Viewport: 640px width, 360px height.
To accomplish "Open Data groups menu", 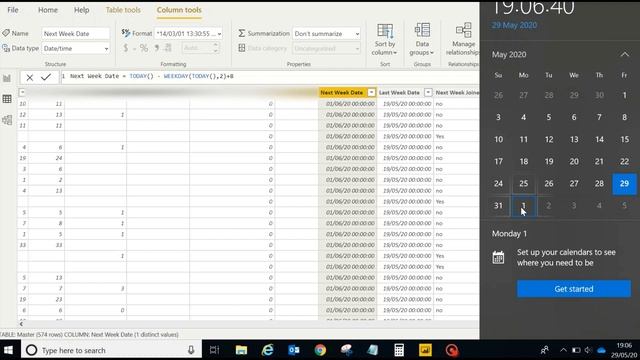I will coord(422,40).
